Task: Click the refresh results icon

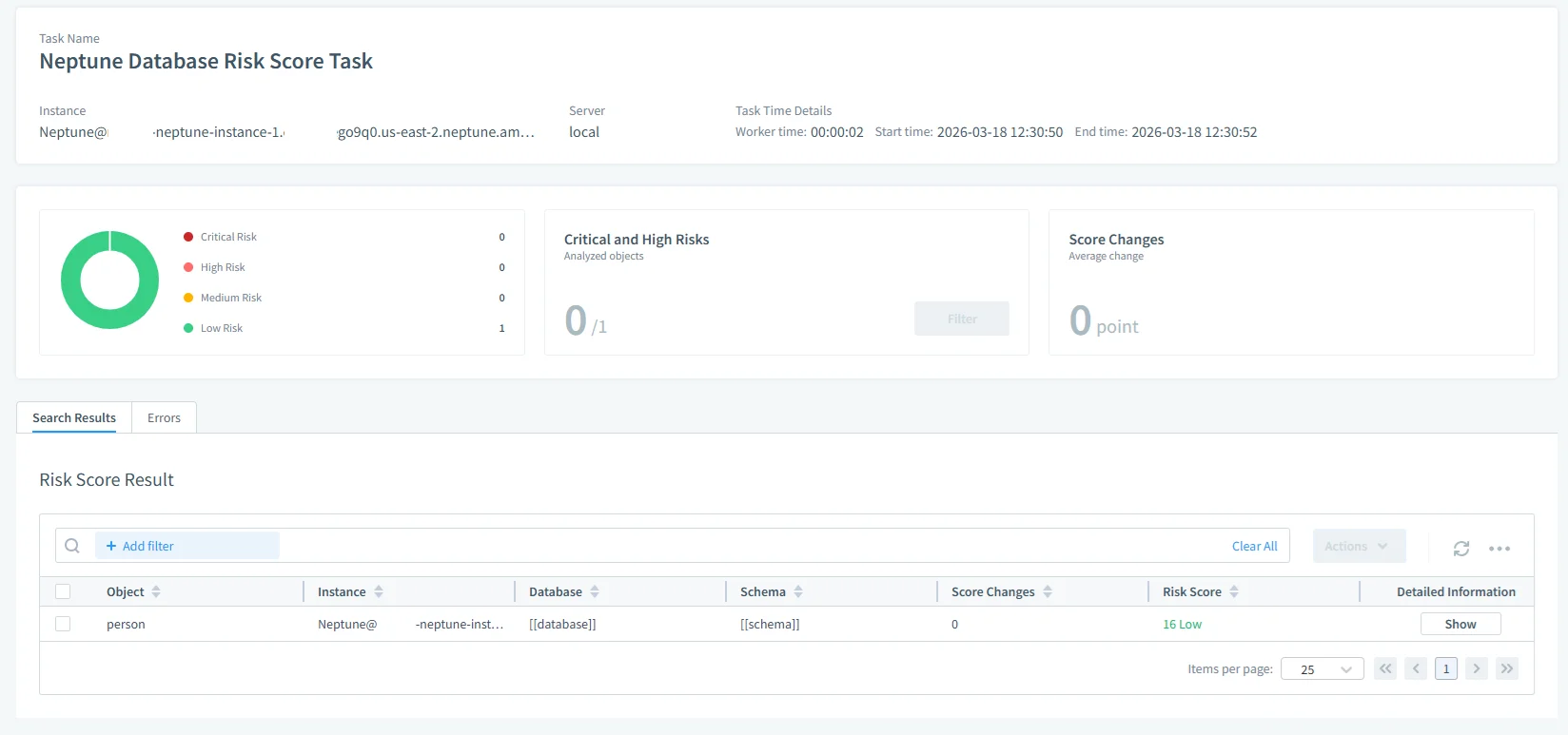Action: click(1461, 548)
